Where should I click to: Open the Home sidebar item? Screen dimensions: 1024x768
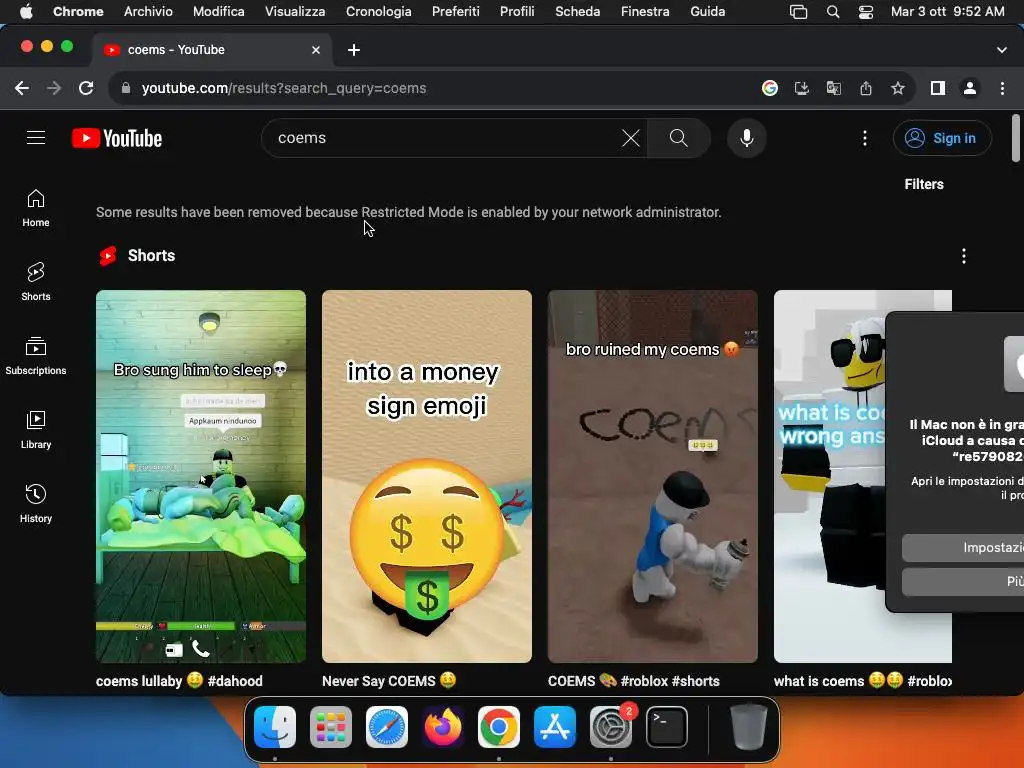tap(36, 208)
